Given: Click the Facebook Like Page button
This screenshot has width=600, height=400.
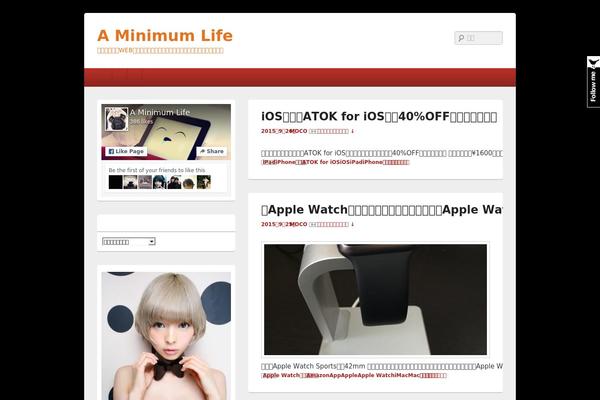Looking at the screenshot, I should coord(126,151).
